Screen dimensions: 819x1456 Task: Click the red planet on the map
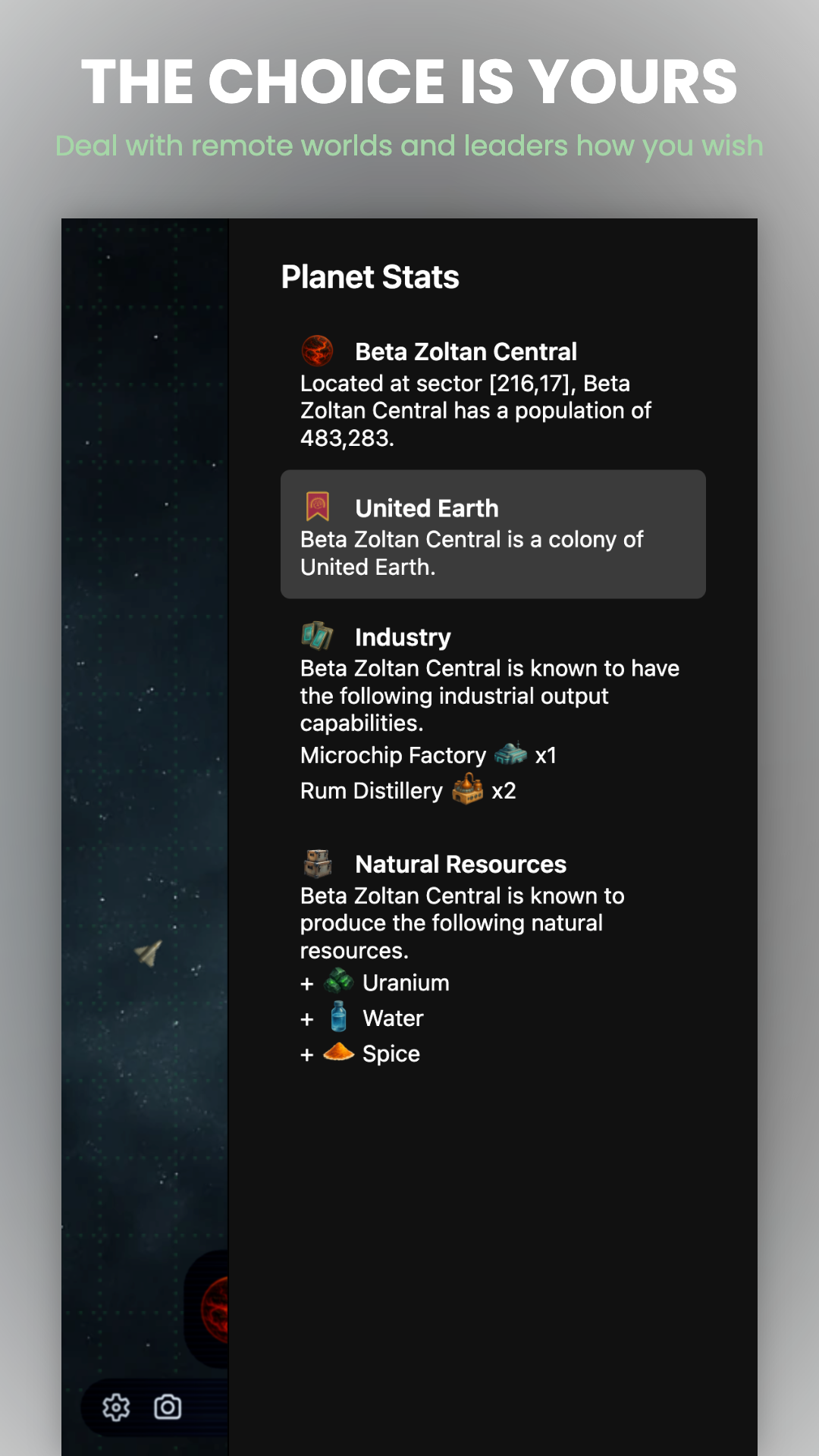(215, 1310)
